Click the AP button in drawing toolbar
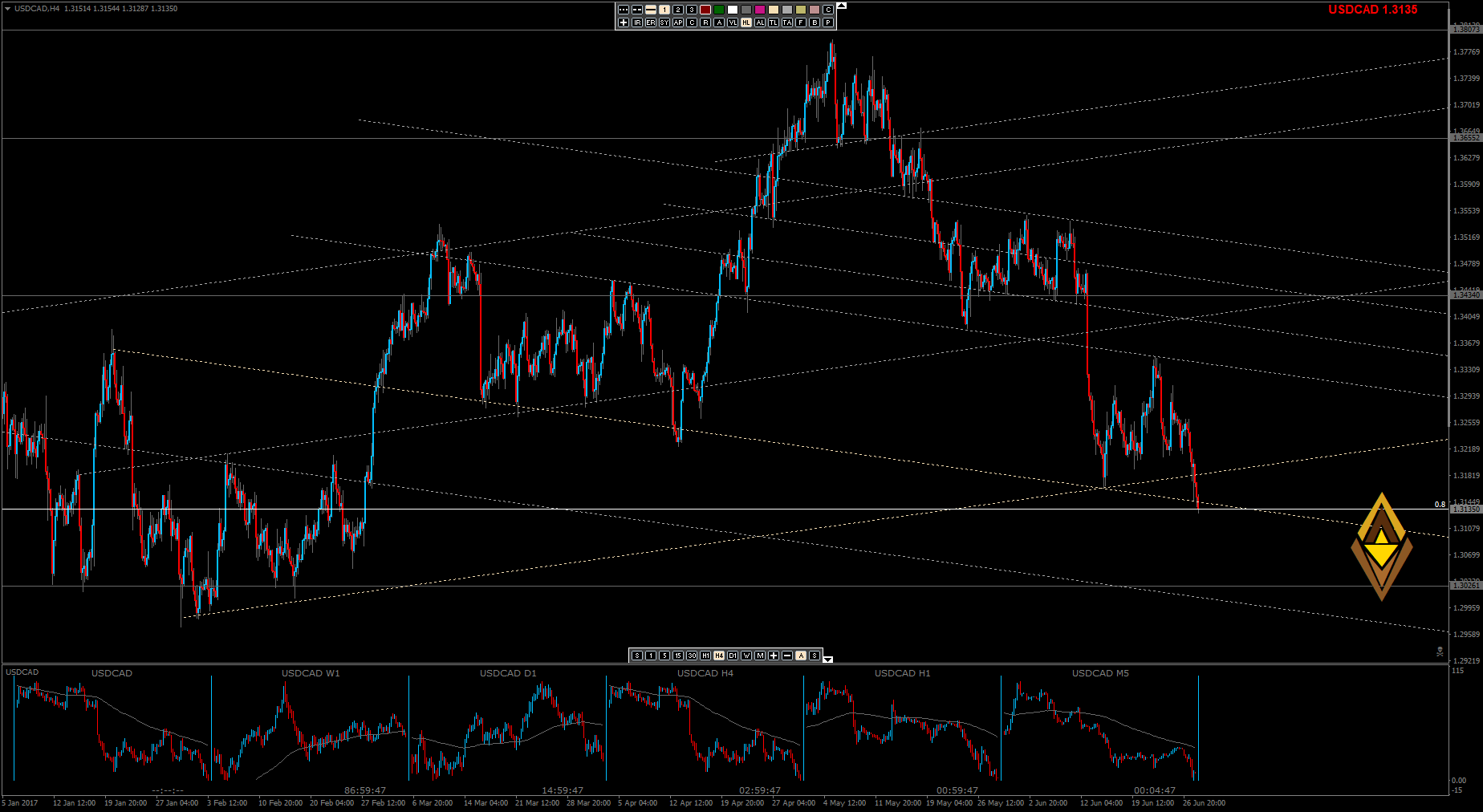The height and width of the screenshot is (812, 1483). [x=678, y=22]
